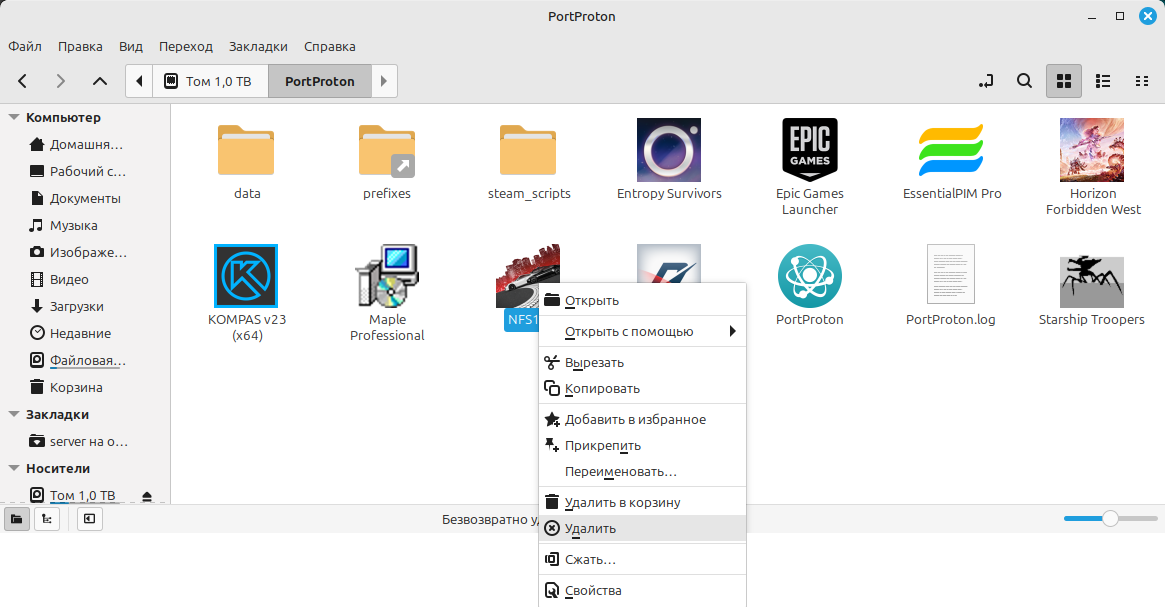Select the data folder icon
Viewport: 1165px width, 607px height.
[247, 150]
